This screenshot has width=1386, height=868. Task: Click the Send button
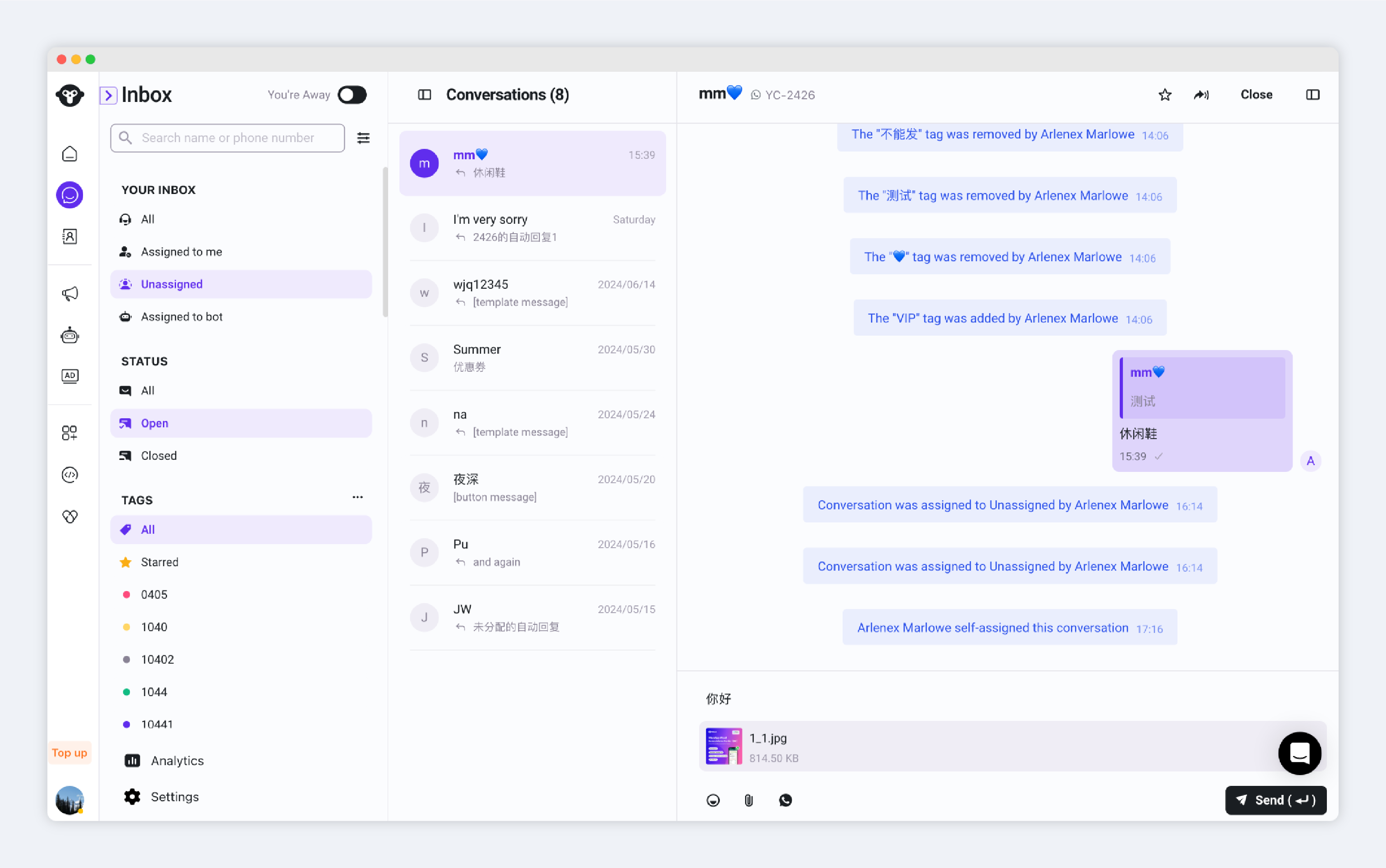(1275, 800)
